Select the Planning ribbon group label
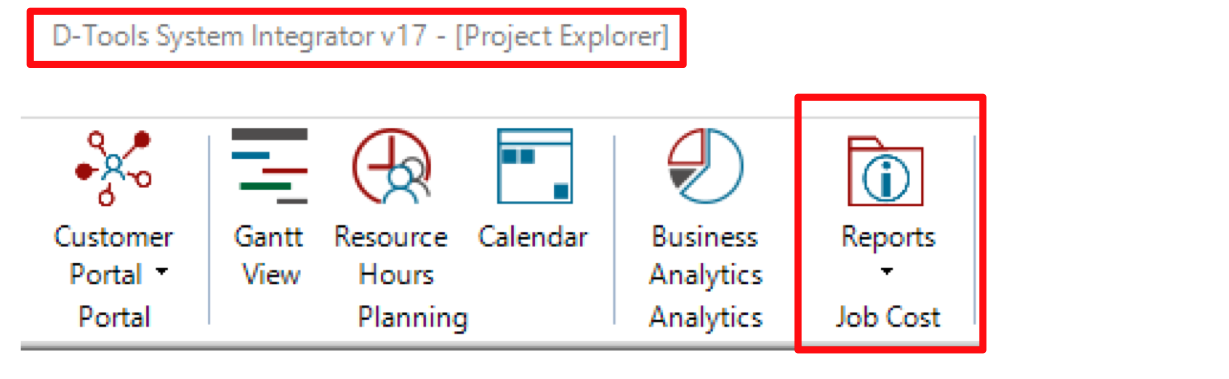 pos(413,318)
